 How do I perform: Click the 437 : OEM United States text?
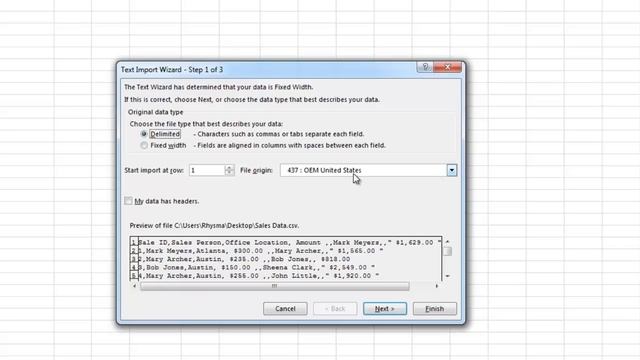pos(324,170)
